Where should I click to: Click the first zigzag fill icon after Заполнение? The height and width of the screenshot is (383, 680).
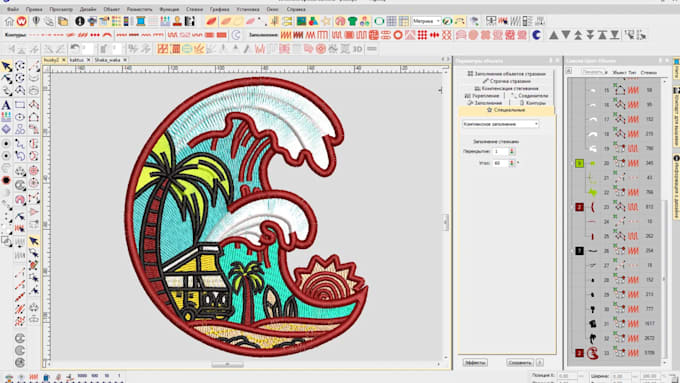point(286,35)
